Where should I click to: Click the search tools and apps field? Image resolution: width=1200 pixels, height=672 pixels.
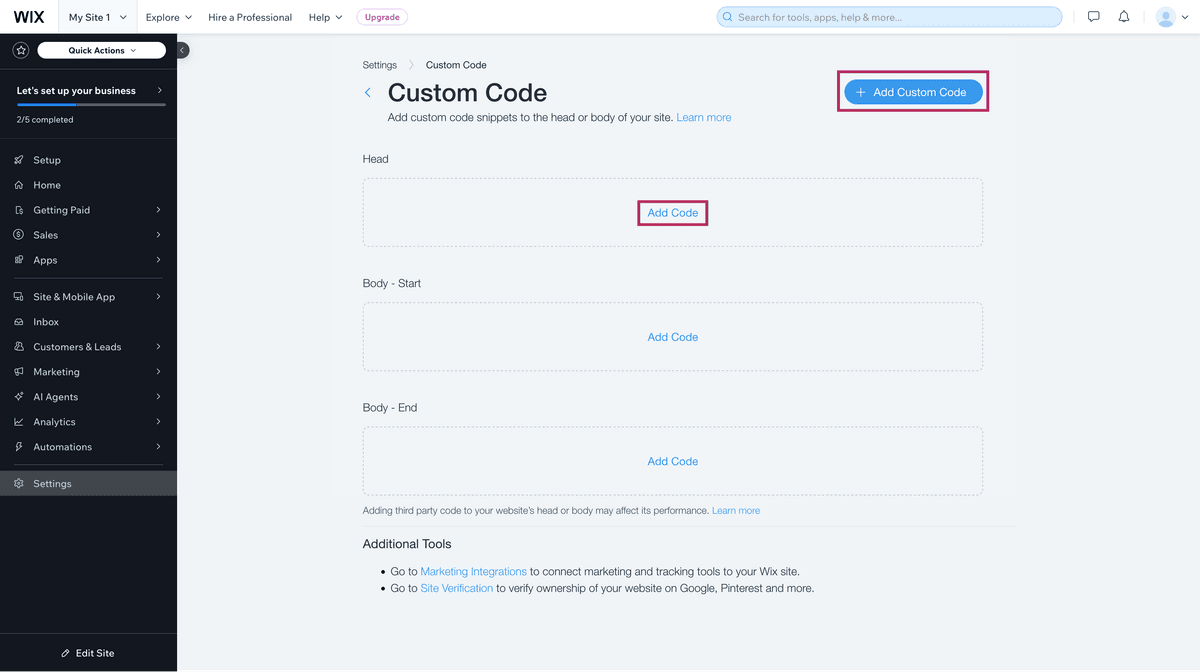(889, 17)
